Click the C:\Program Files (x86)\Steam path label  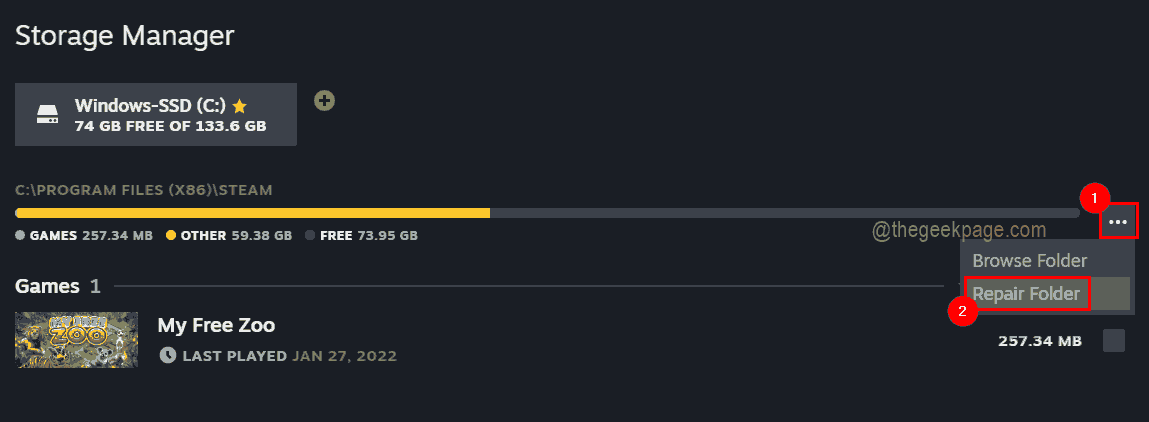pos(144,189)
